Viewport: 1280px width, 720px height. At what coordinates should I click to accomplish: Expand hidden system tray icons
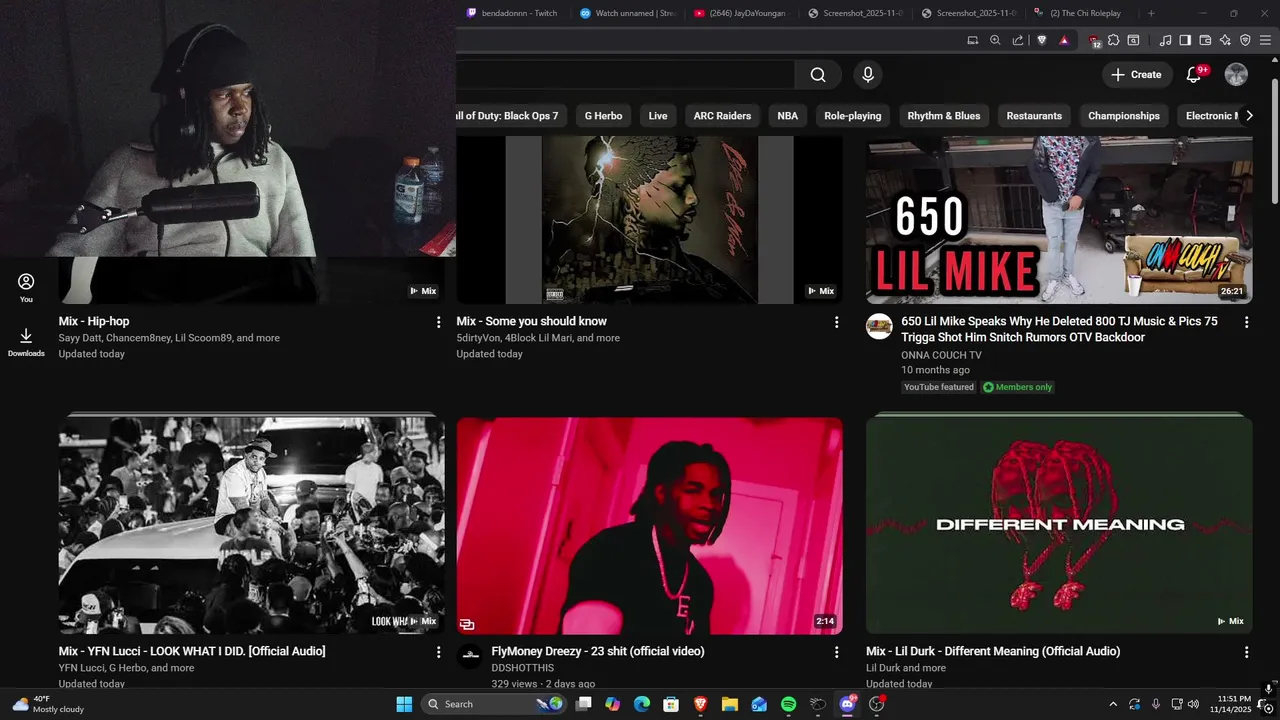point(1113,704)
